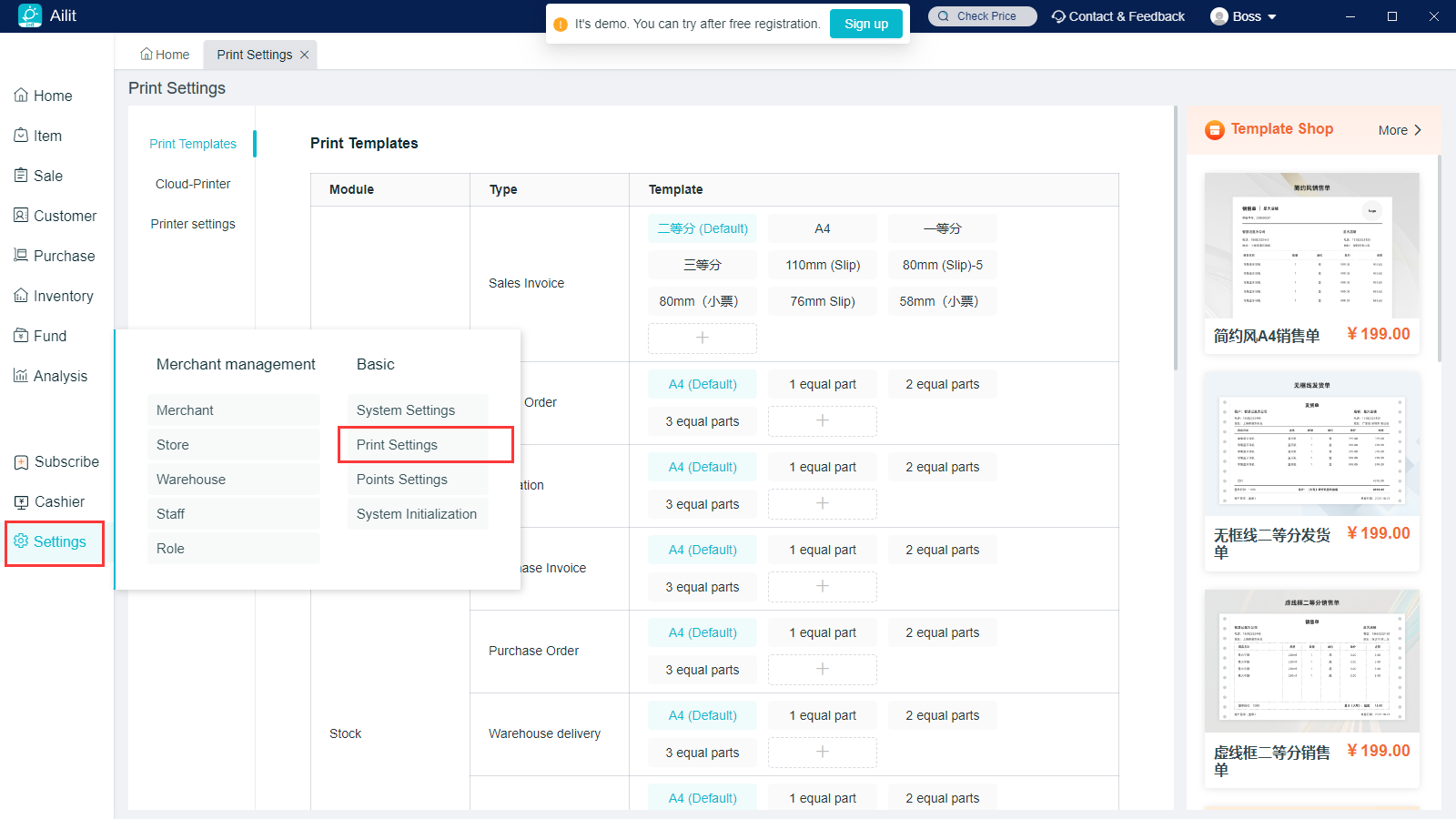
Task: Click the Settings gear icon
Action: (21, 541)
